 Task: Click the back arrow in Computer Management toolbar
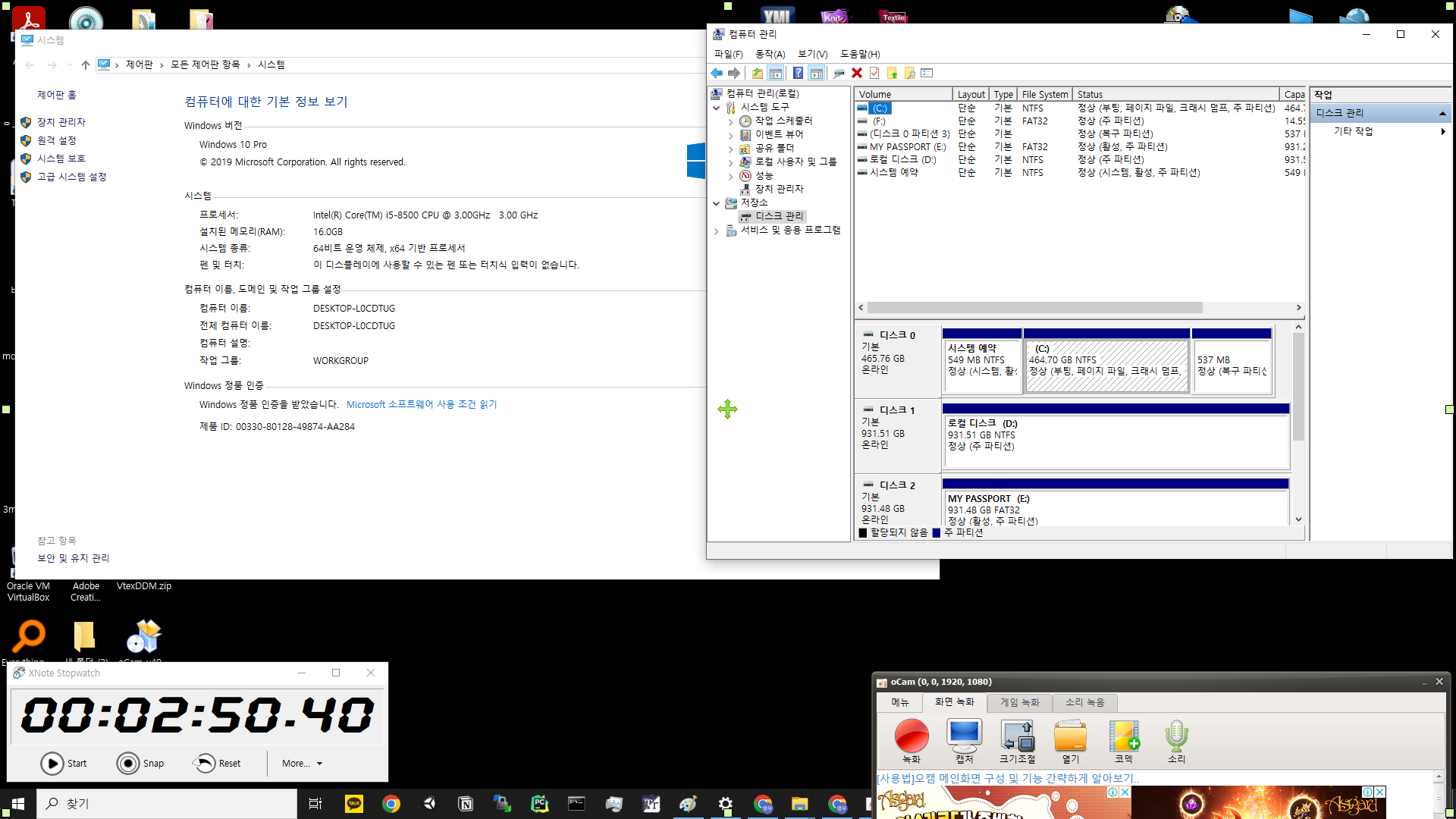point(717,73)
